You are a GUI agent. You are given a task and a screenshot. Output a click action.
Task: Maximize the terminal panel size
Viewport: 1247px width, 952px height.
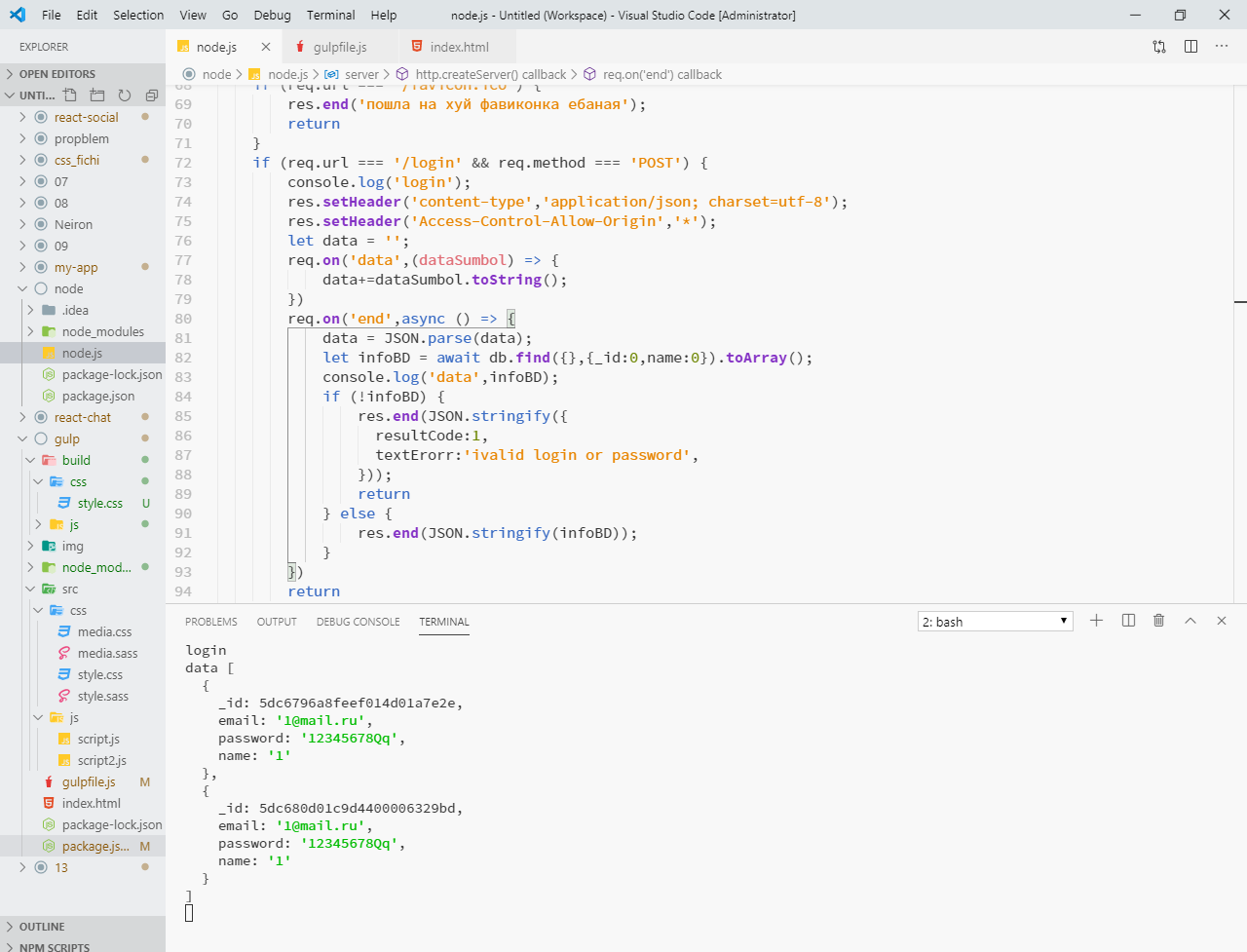click(1190, 621)
